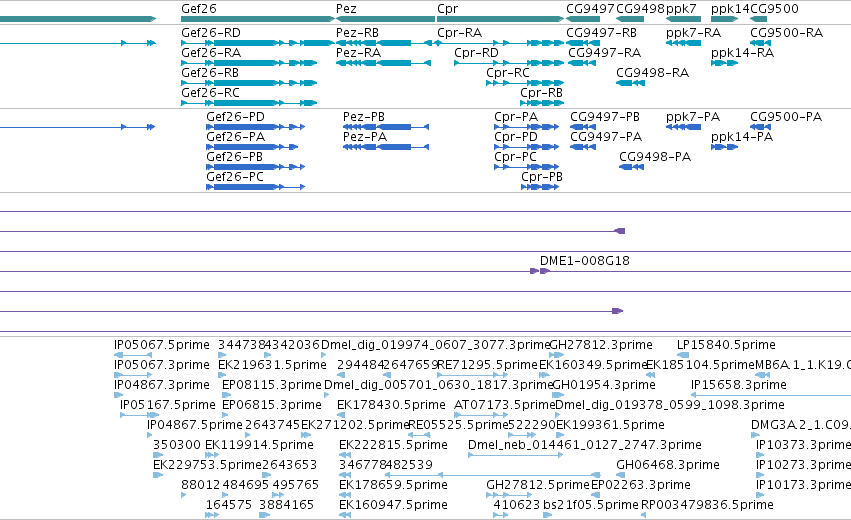Select the EK119914.5prime EST label

259,445
